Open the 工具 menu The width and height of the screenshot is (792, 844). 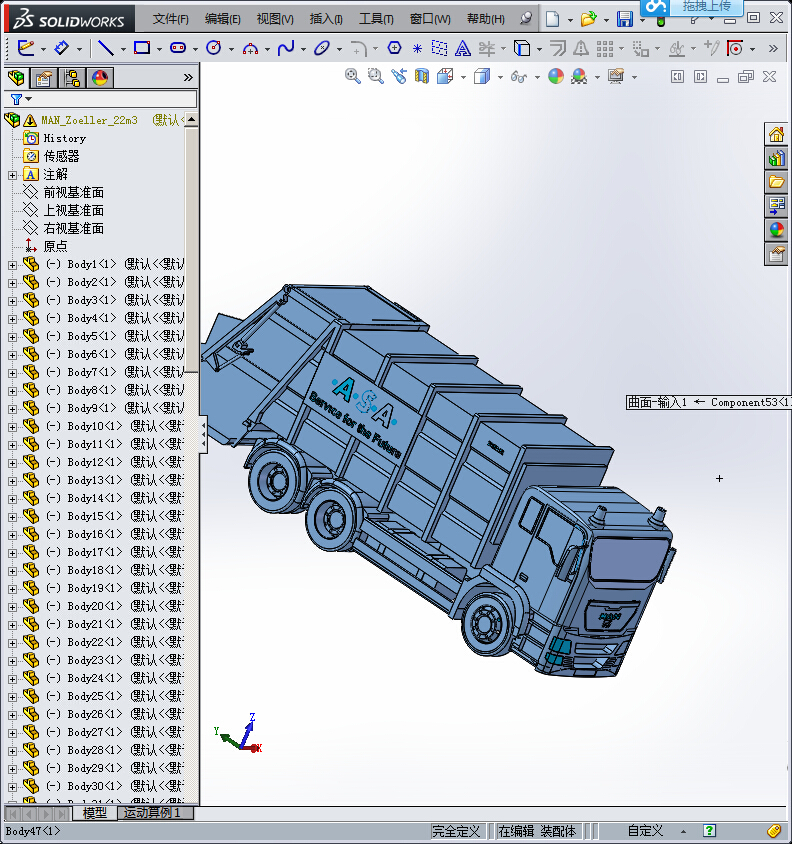click(376, 19)
